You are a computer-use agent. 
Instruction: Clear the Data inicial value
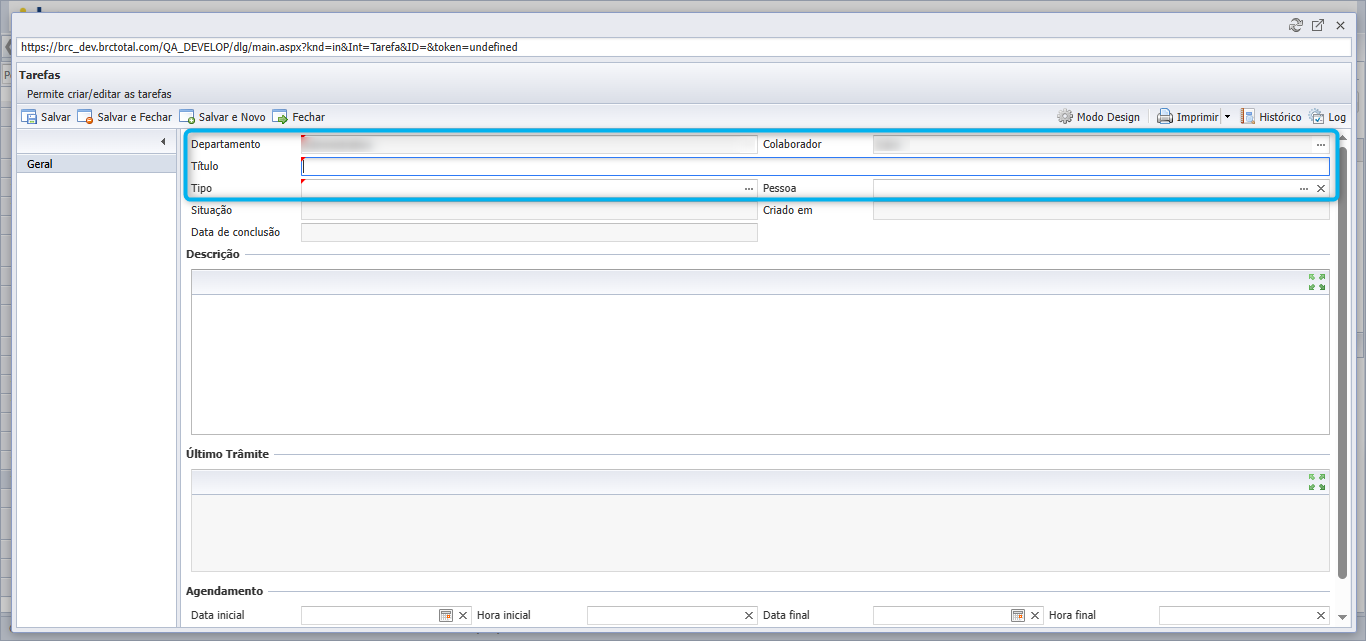tap(463, 616)
